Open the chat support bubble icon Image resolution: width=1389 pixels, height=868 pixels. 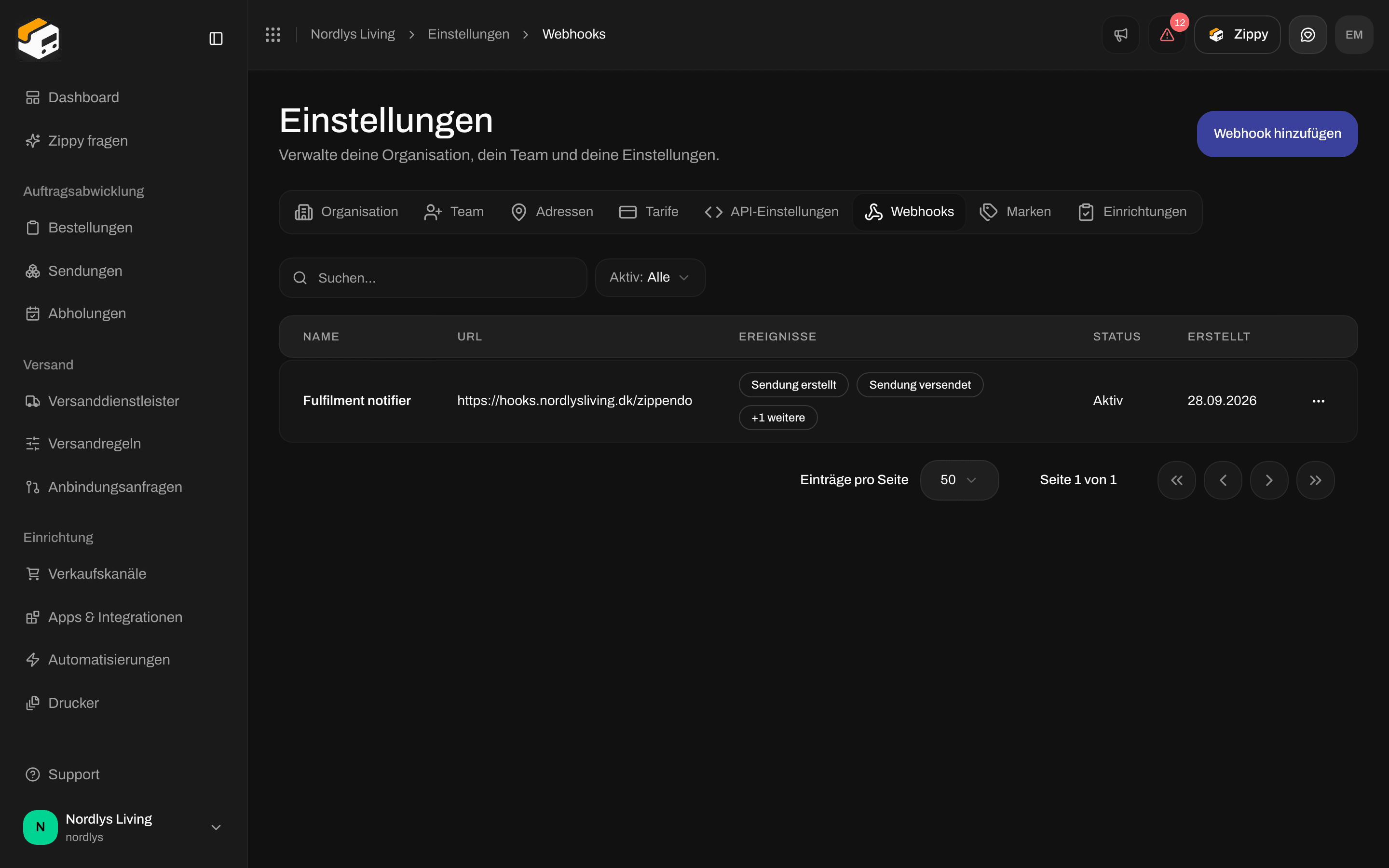pos(1307,34)
